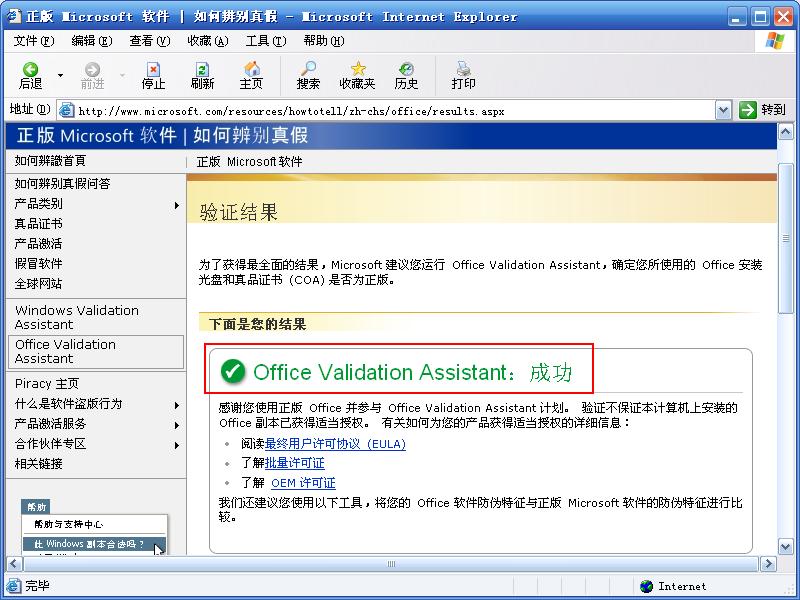Open the 编辑(E) menu
This screenshot has width=800, height=600.
click(x=92, y=41)
